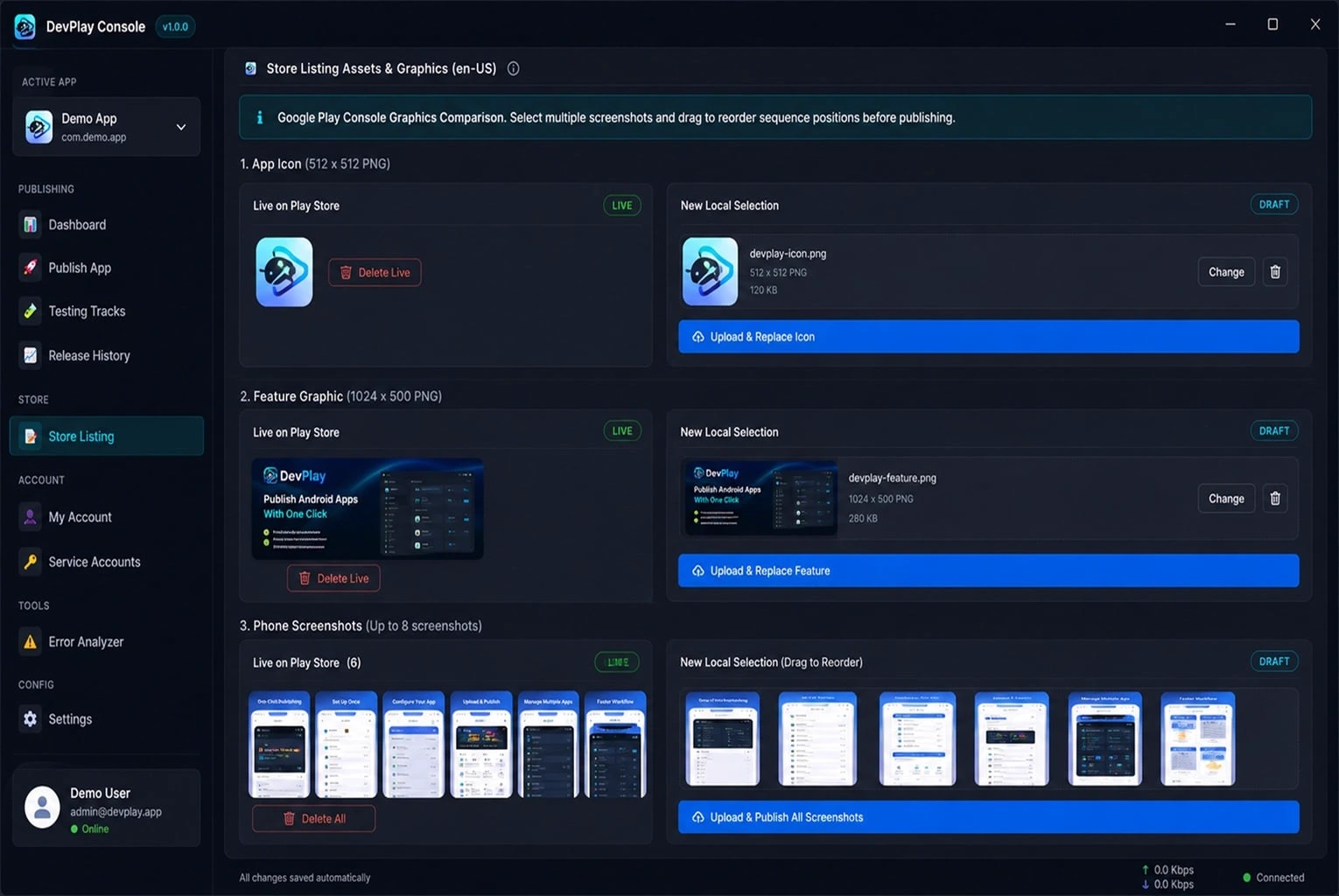Remove devplay-icon.png with trash icon
The width and height of the screenshot is (1339, 896).
(x=1275, y=272)
